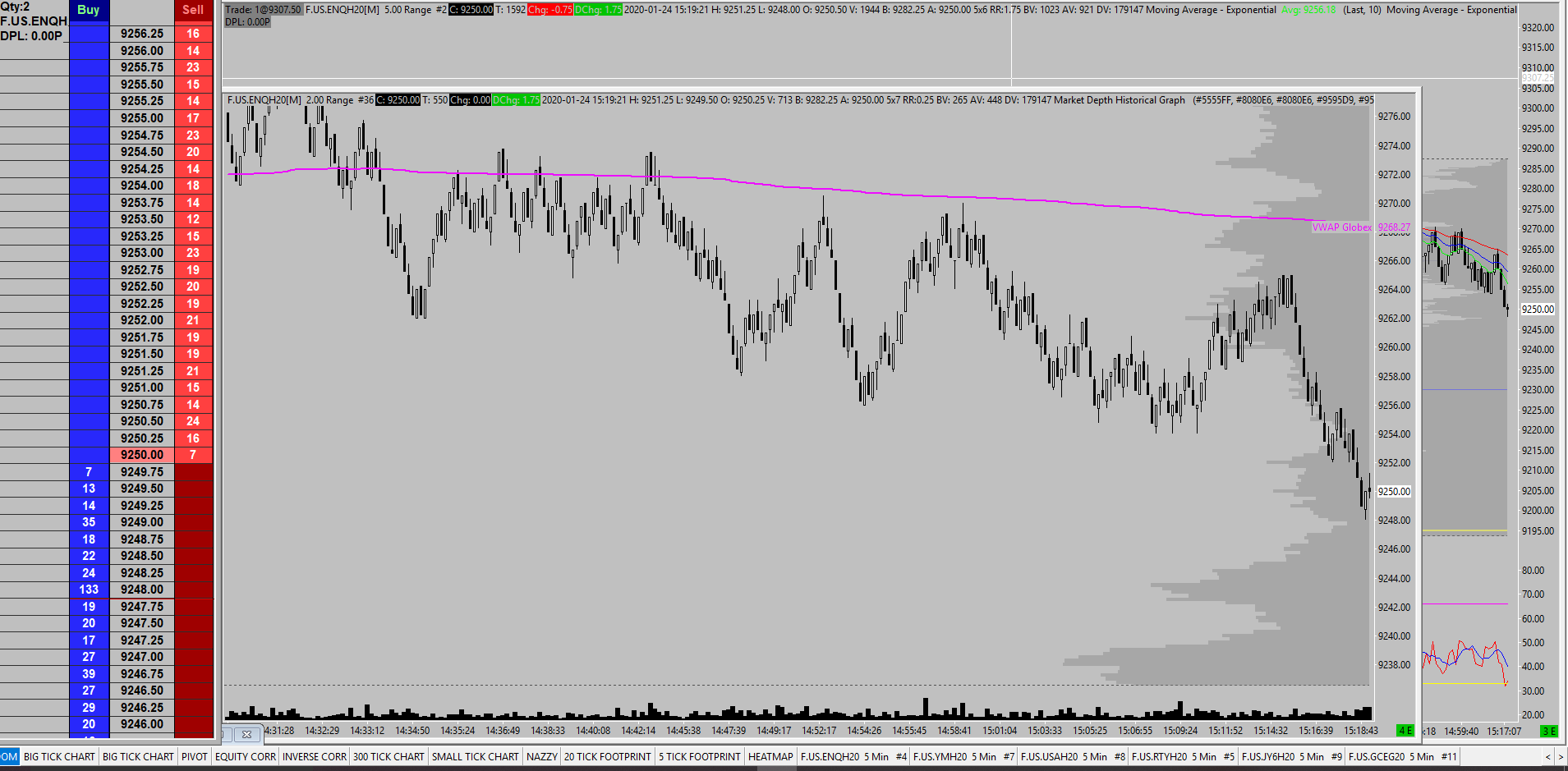The image size is (1568, 771).
Task: Click the Qty:2 label in the DOM header
Action: 15,7
